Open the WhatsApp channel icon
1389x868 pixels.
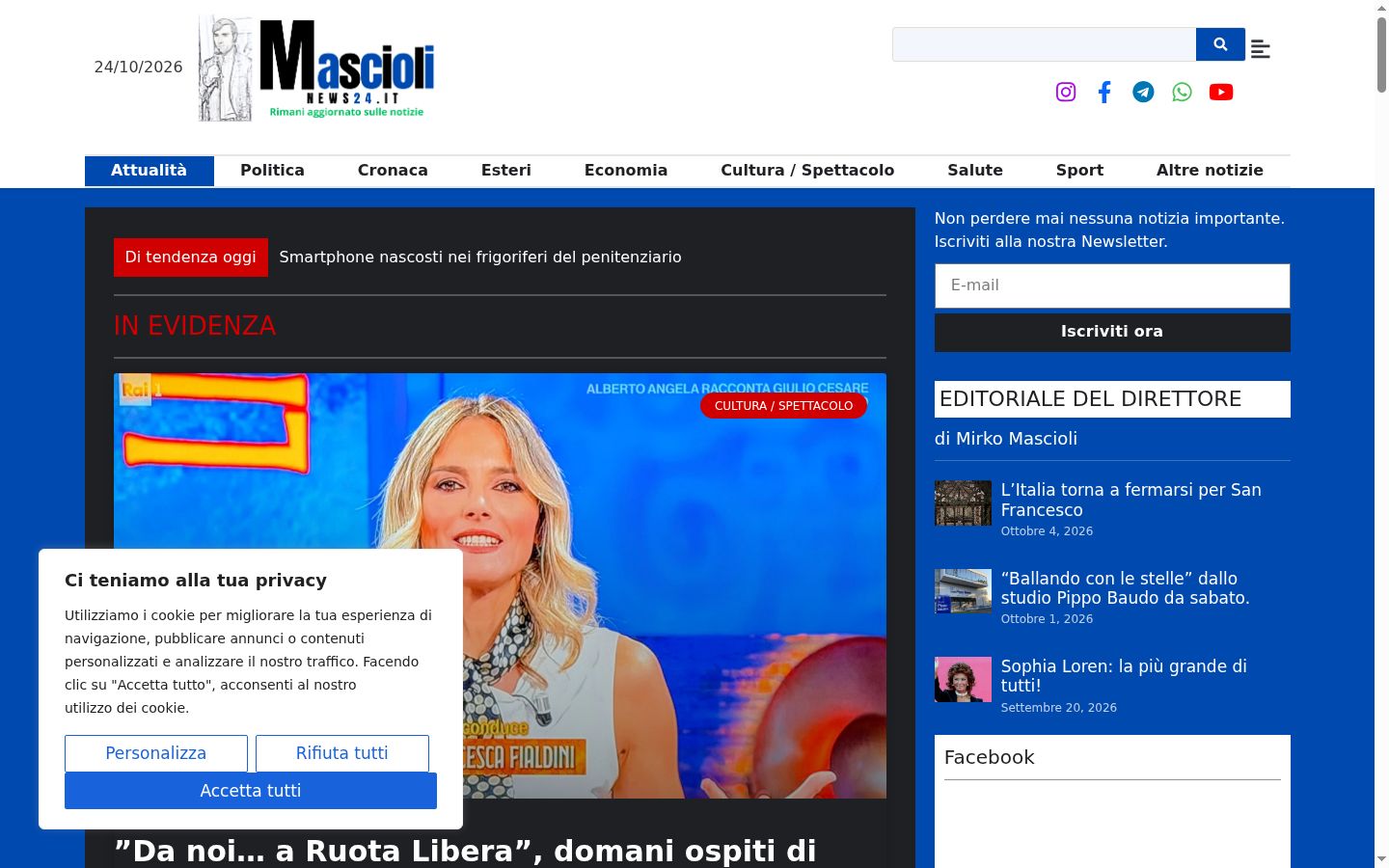pos(1182,92)
